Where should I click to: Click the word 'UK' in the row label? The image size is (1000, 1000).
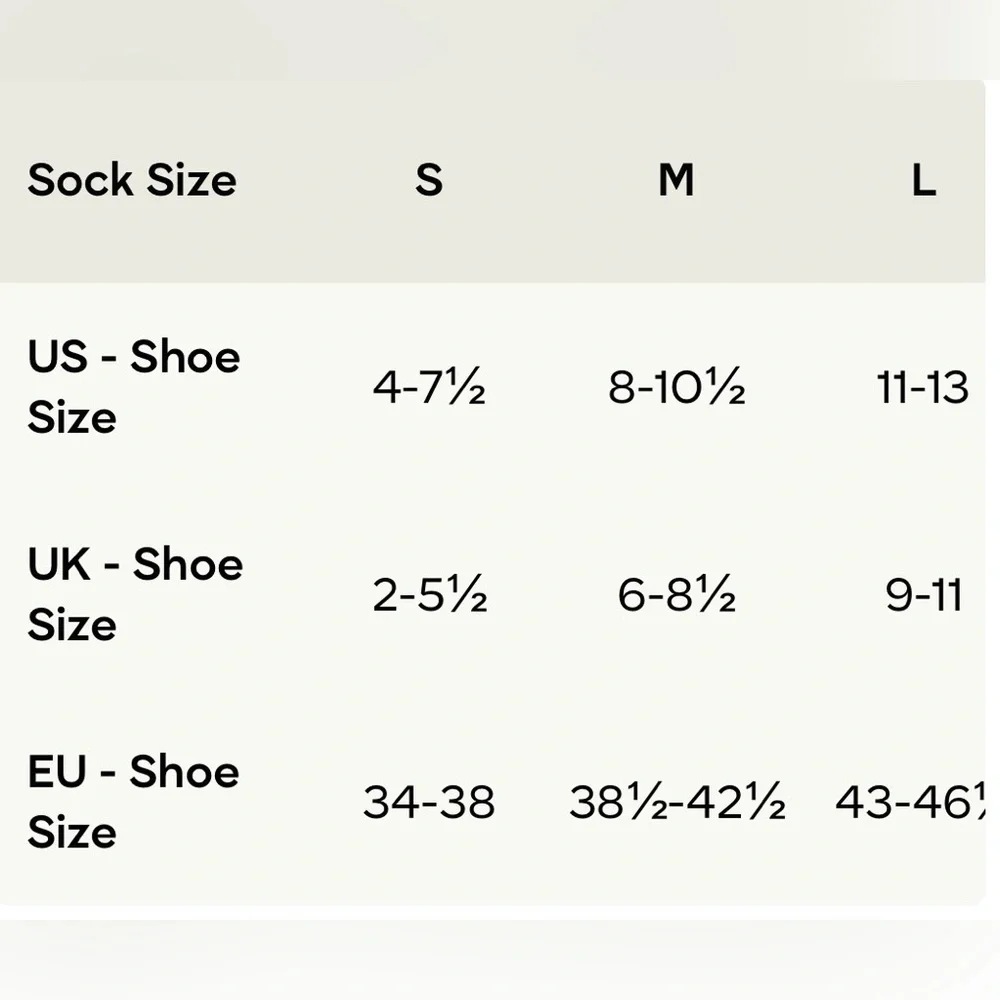point(59,564)
